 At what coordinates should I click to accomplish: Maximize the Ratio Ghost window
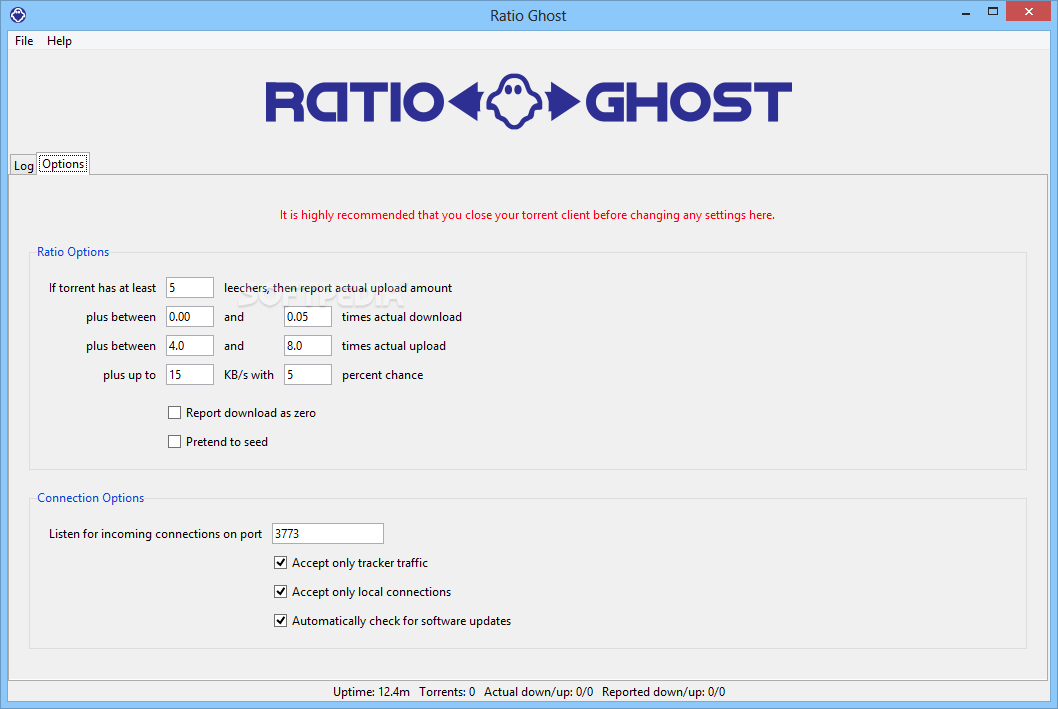[x=993, y=11]
